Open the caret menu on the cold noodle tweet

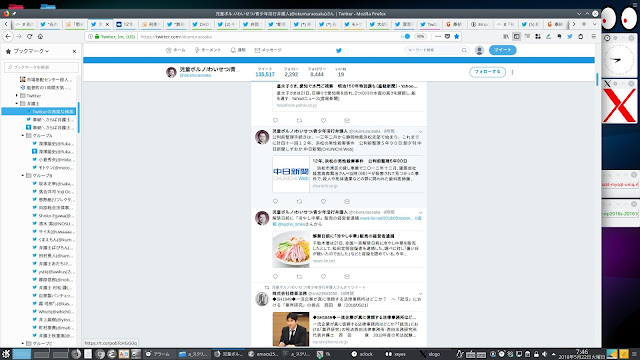[x=420, y=213]
